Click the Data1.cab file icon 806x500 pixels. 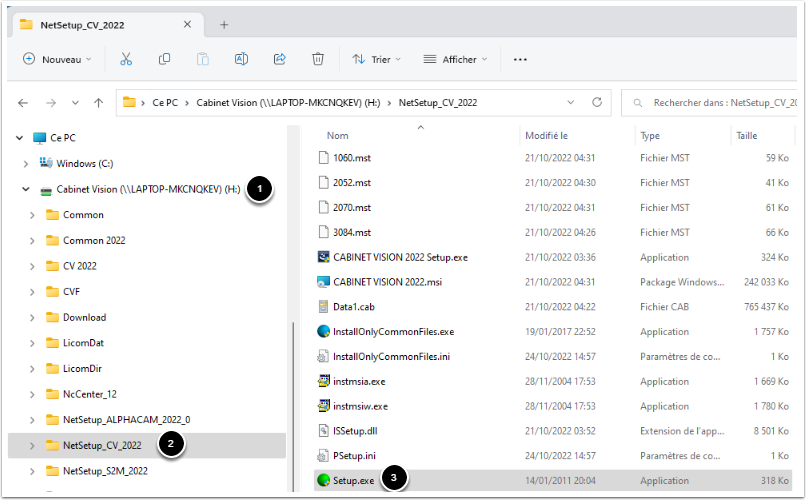(323, 307)
